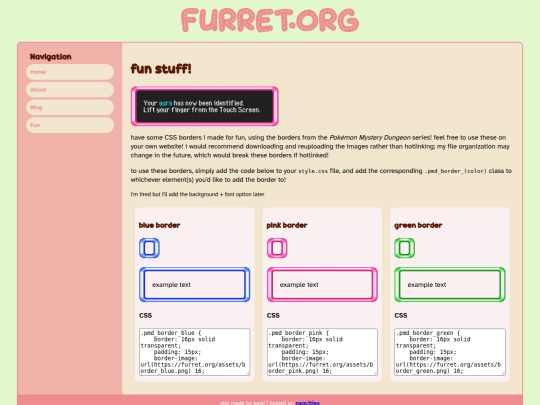Viewport: 540px width, 405px height.
Task: Click the green-bordered example text box
Action: (x=450, y=284)
